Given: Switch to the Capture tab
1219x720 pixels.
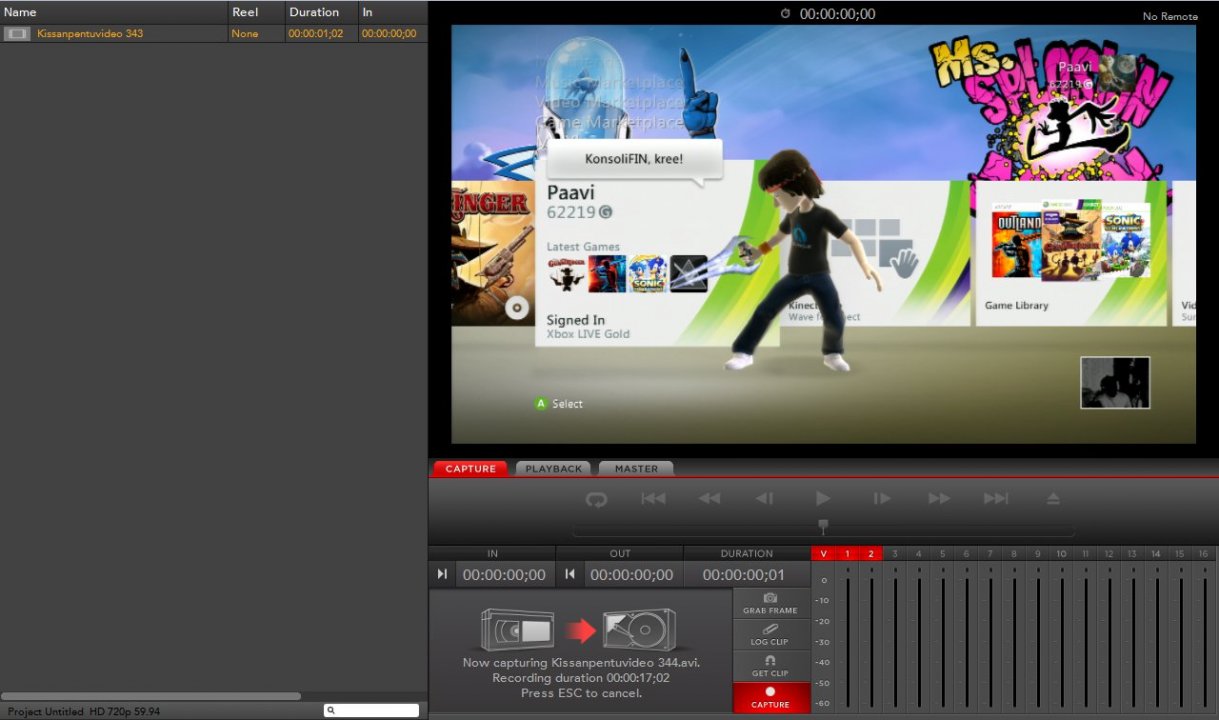Looking at the screenshot, I should click(x=470, y=468).
